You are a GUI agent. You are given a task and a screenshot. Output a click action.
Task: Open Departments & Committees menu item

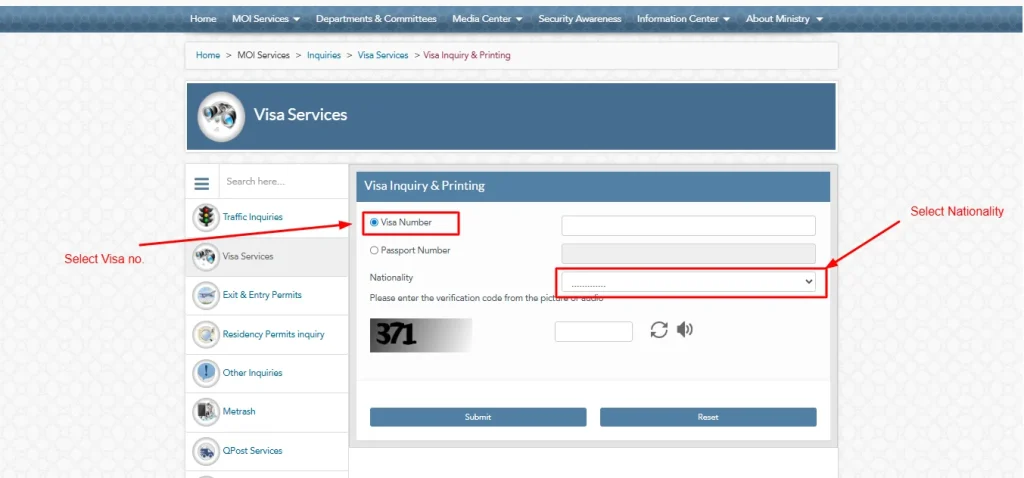pyautogui.click(x=376, y=19)
